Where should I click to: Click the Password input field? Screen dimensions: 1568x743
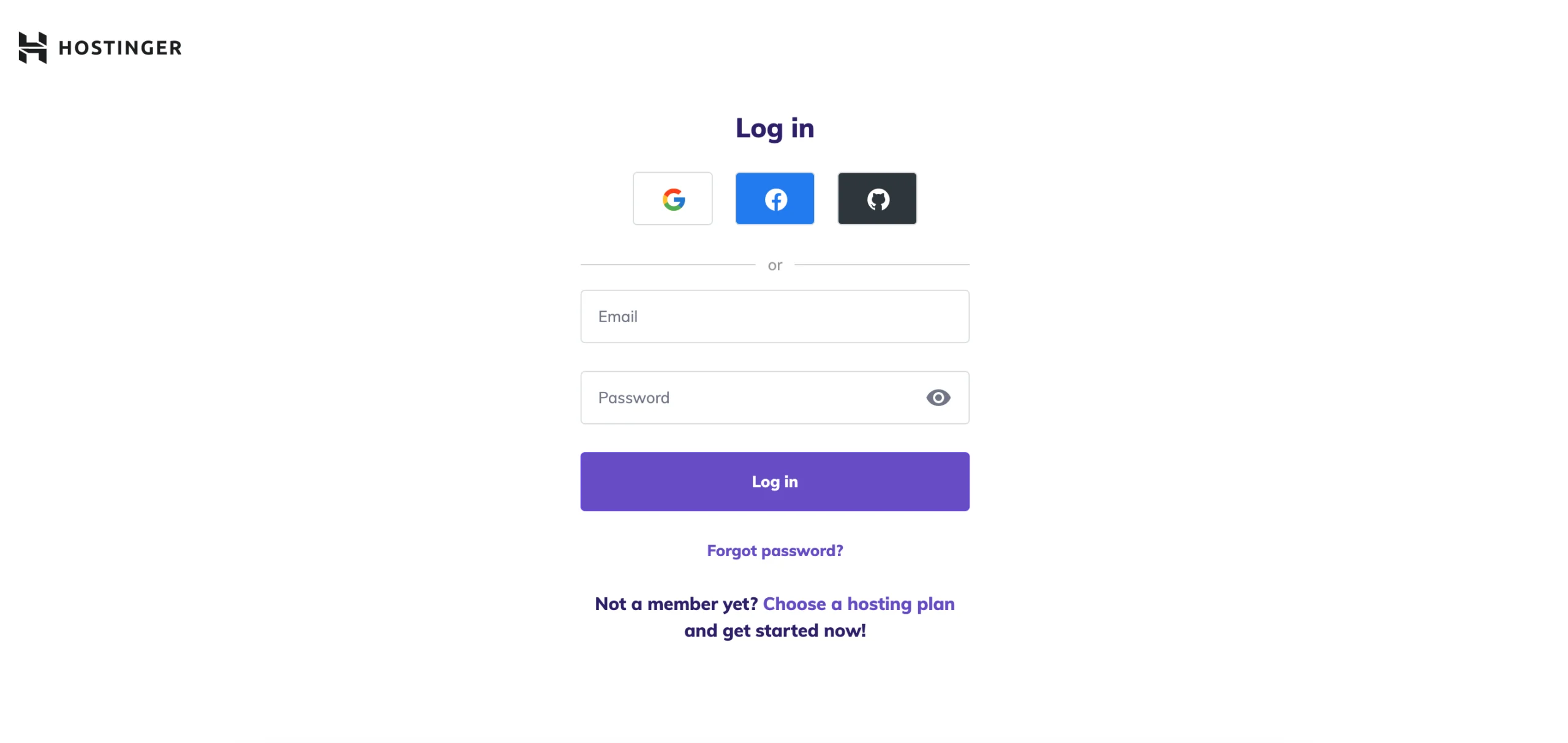775,397
